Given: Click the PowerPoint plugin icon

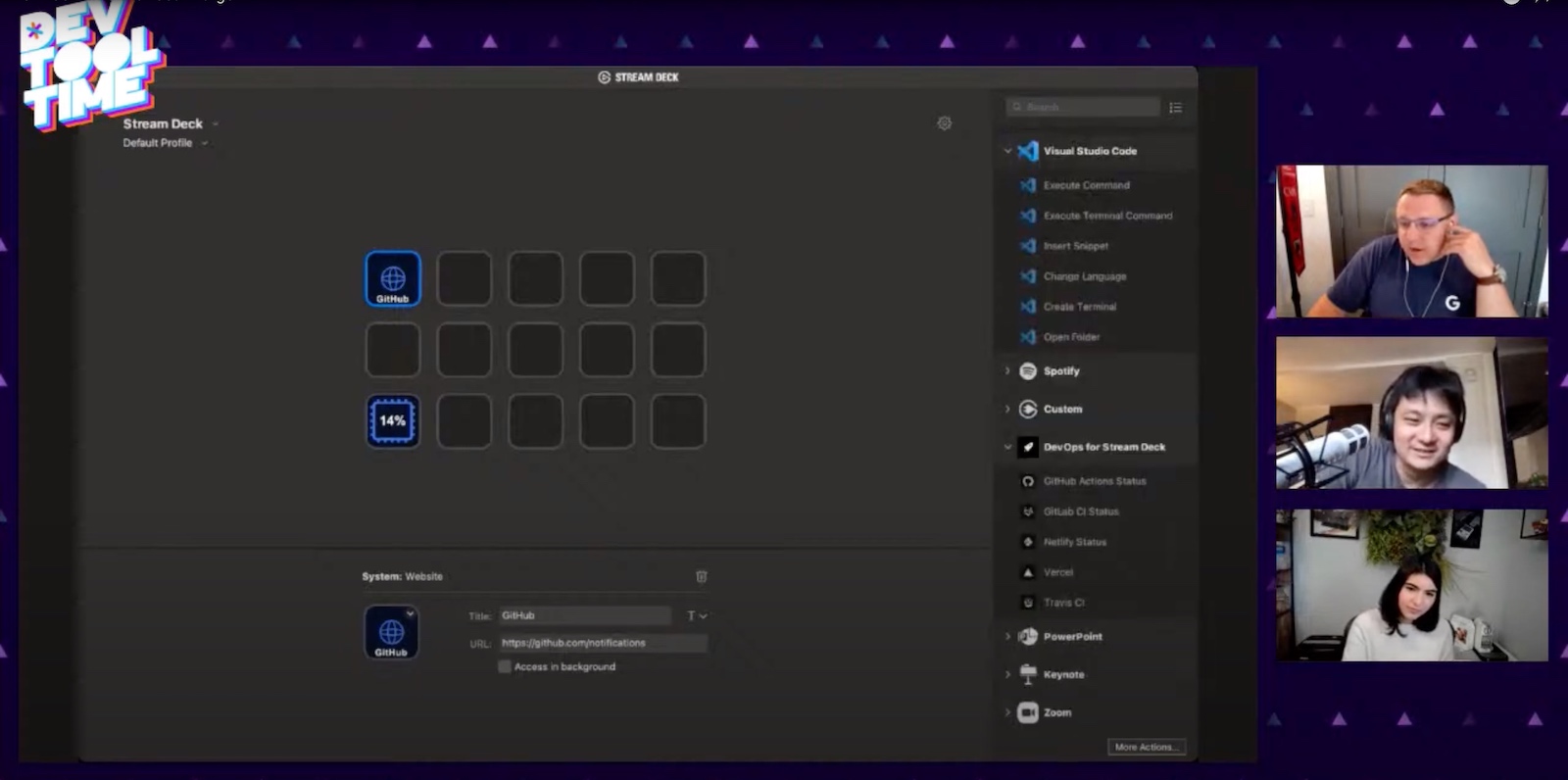Looking at the screenshot, I should click(1028, 637).
